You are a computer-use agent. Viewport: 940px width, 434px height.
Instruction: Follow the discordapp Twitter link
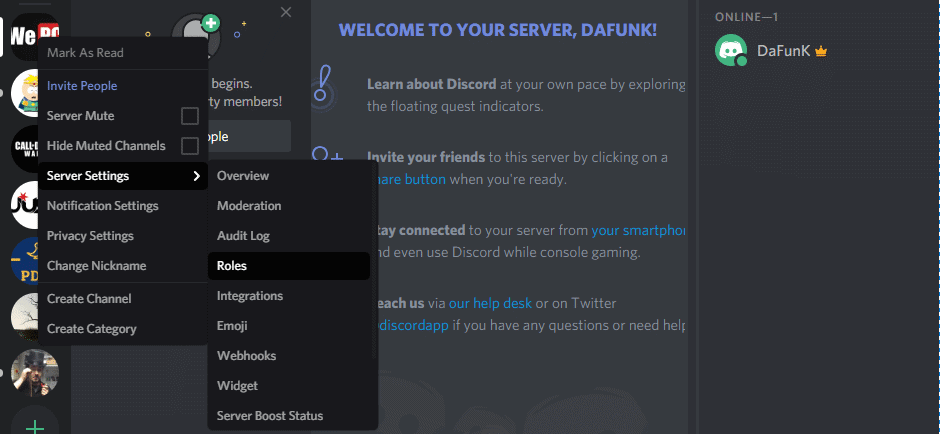[x=413, y=326]
